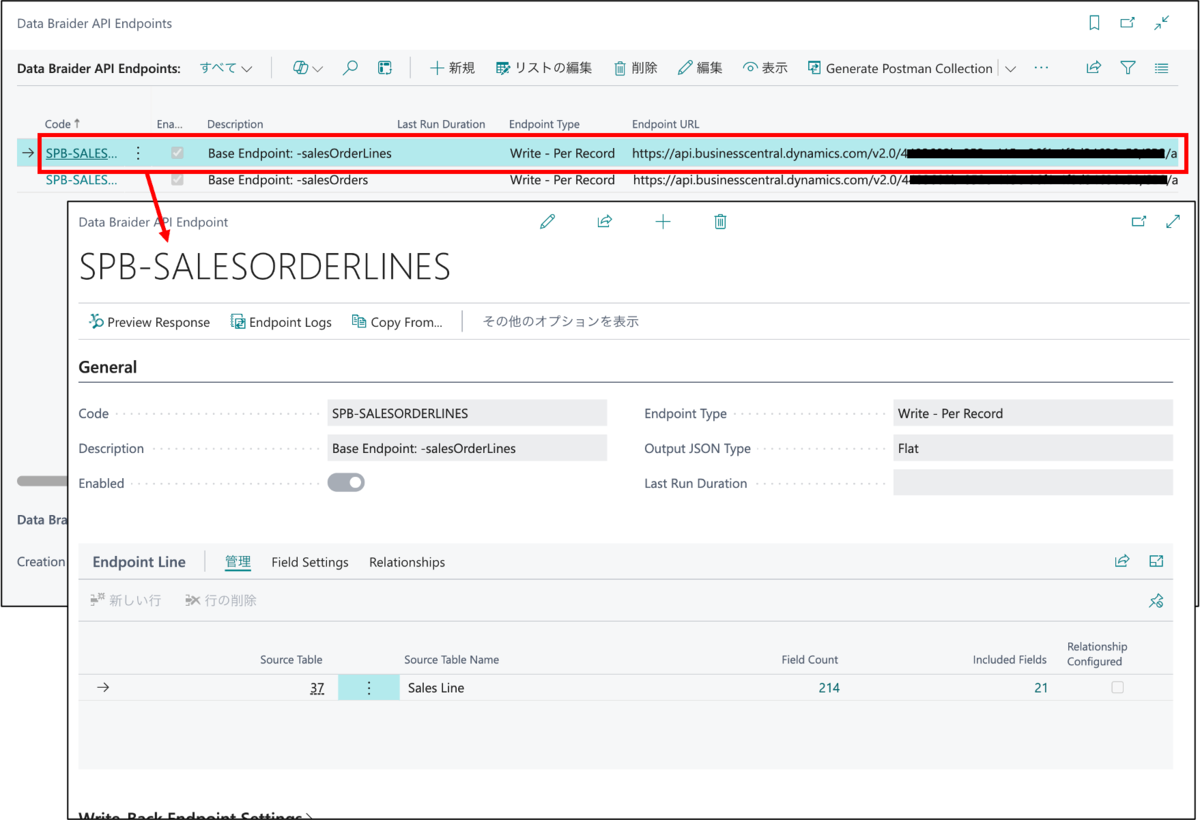Expand the dropdown beside Generate Postman Collection
Screen dimensions: 1200x820
[x=1010, y=69]
